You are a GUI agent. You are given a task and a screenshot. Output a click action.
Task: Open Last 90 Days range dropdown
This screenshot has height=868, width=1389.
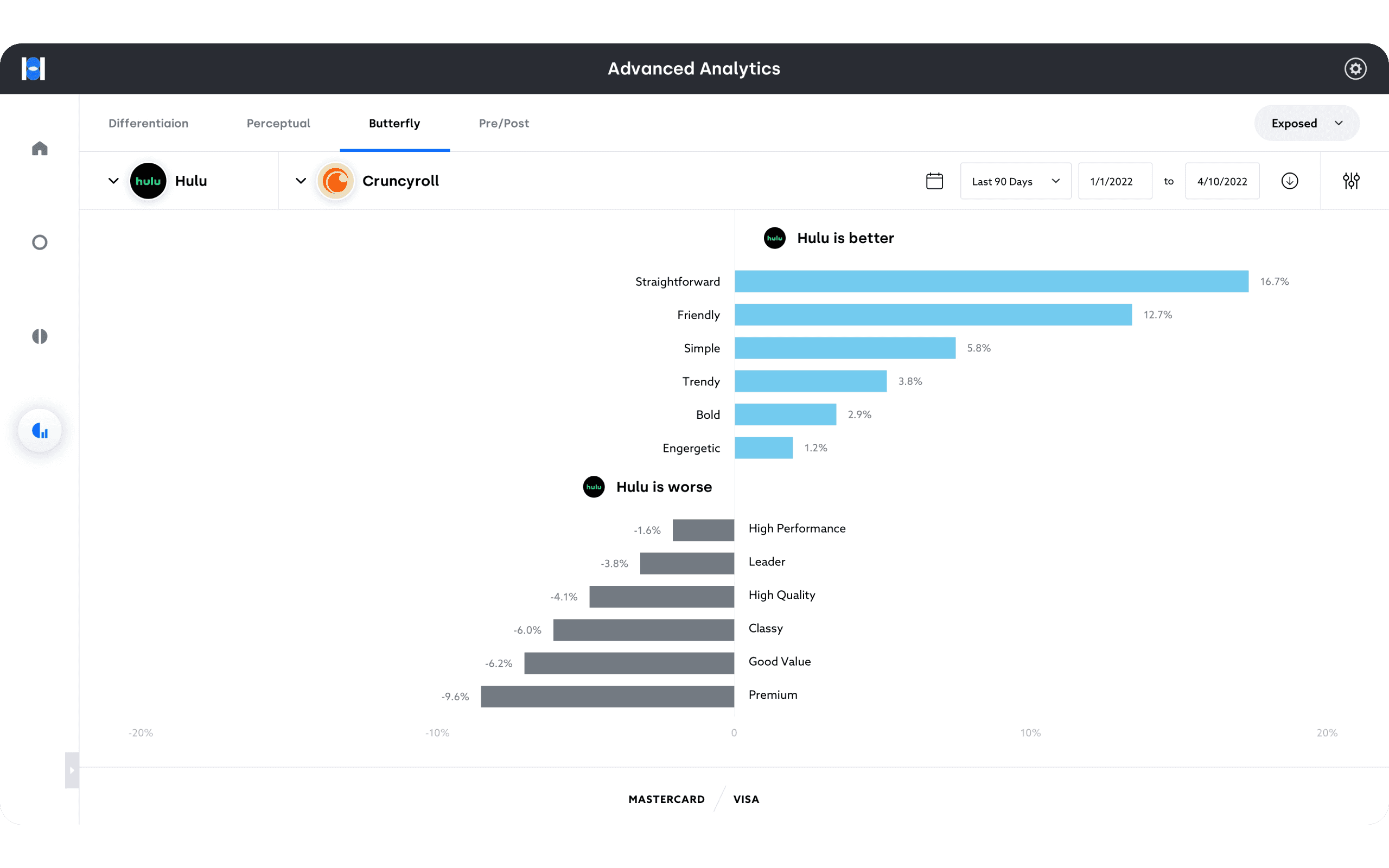[1015, 181]
